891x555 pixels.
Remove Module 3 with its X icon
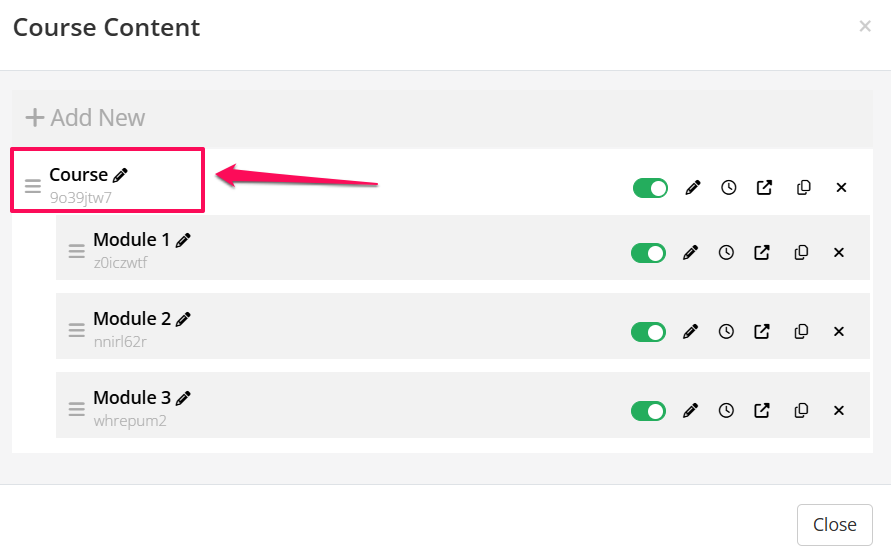point(839,410)
